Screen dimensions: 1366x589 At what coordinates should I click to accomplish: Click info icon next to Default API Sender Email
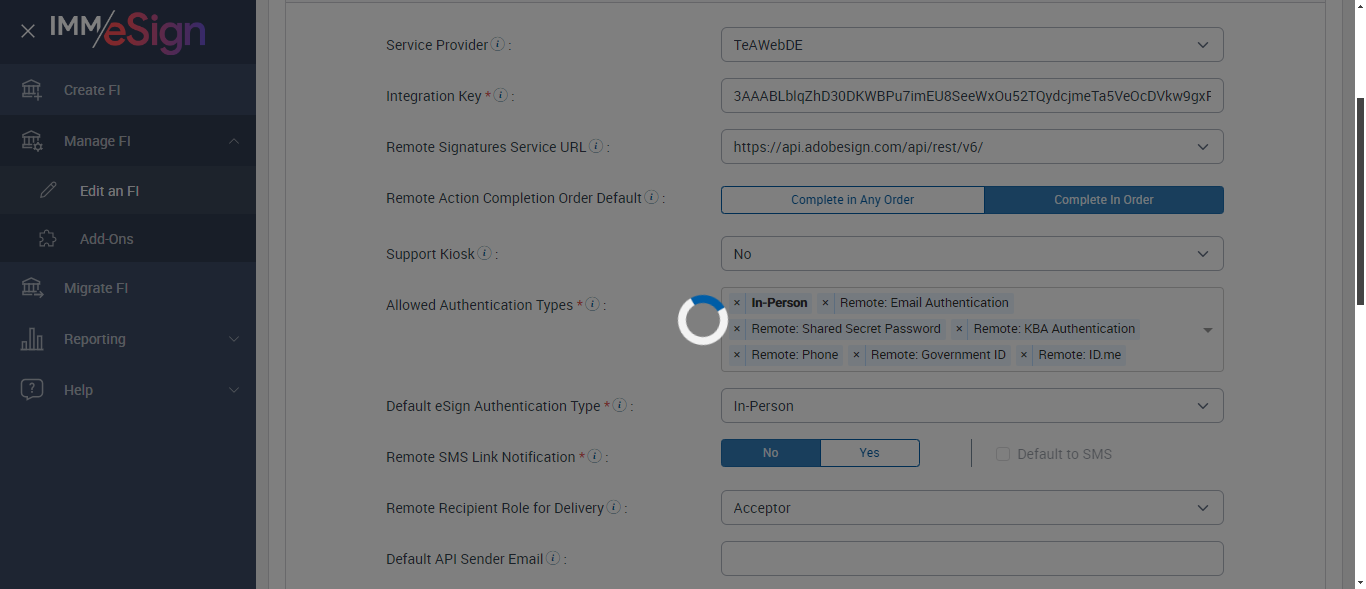(x=553, y=559)
